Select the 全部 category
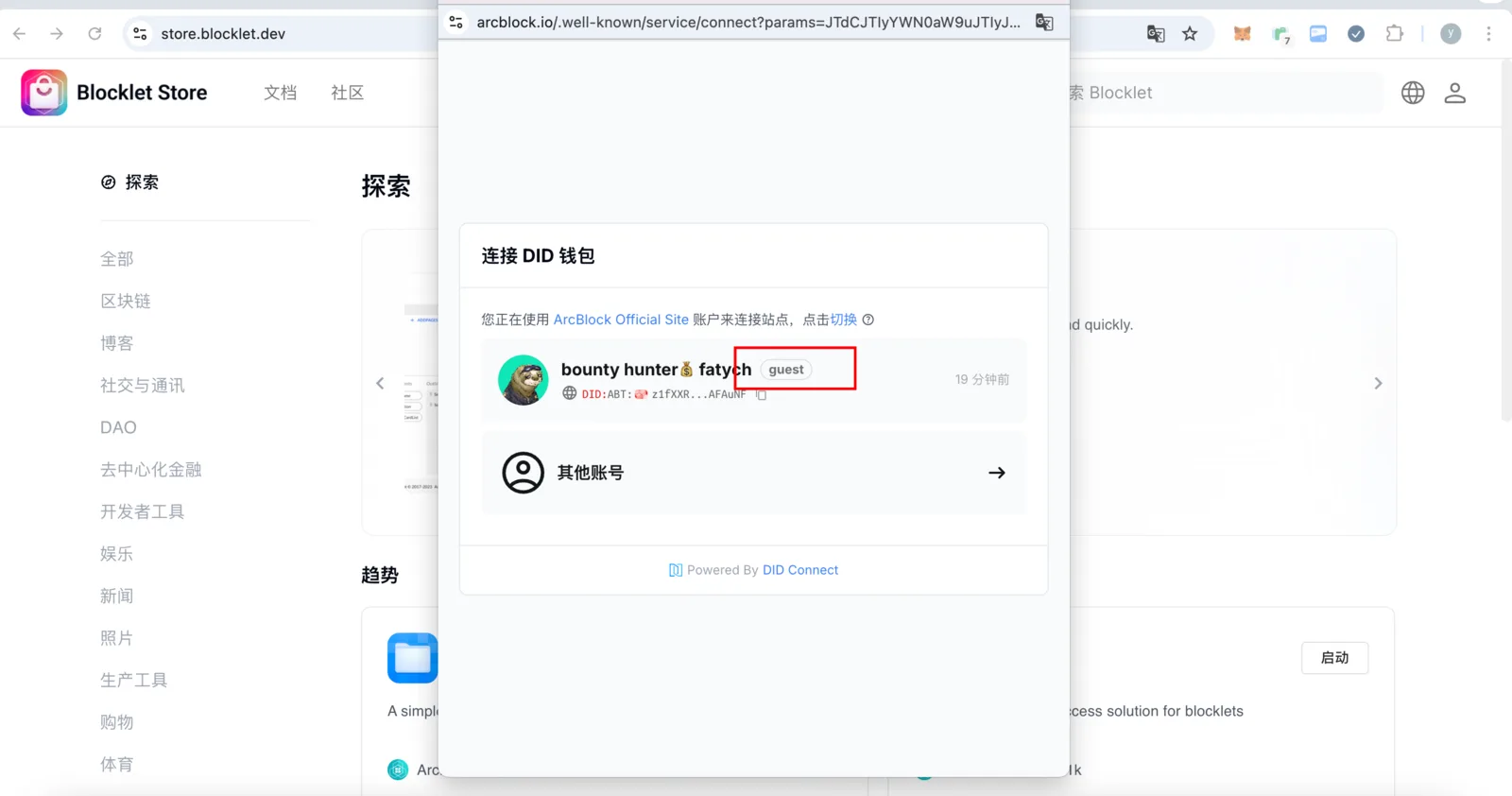Image resolution: width=1512 pixels, height=796 pixels. pyautogui.click(x=117, y=259)
